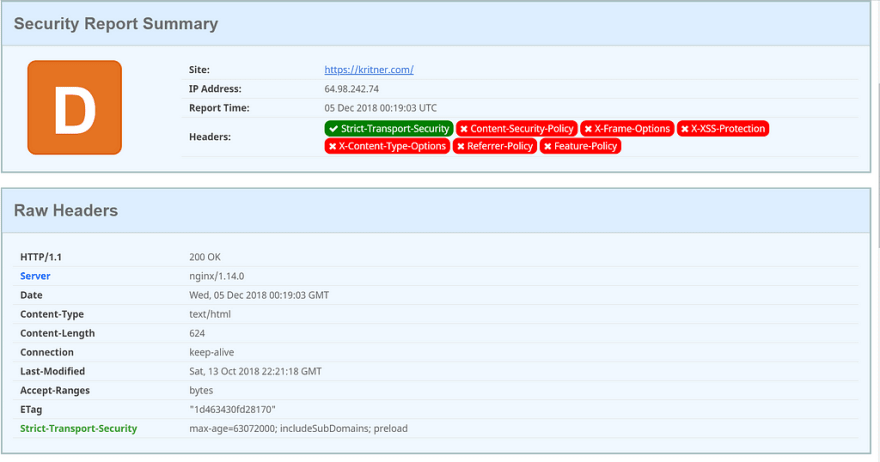
Task: Click the Content-Length row label
Action: (x=57, y=333)
